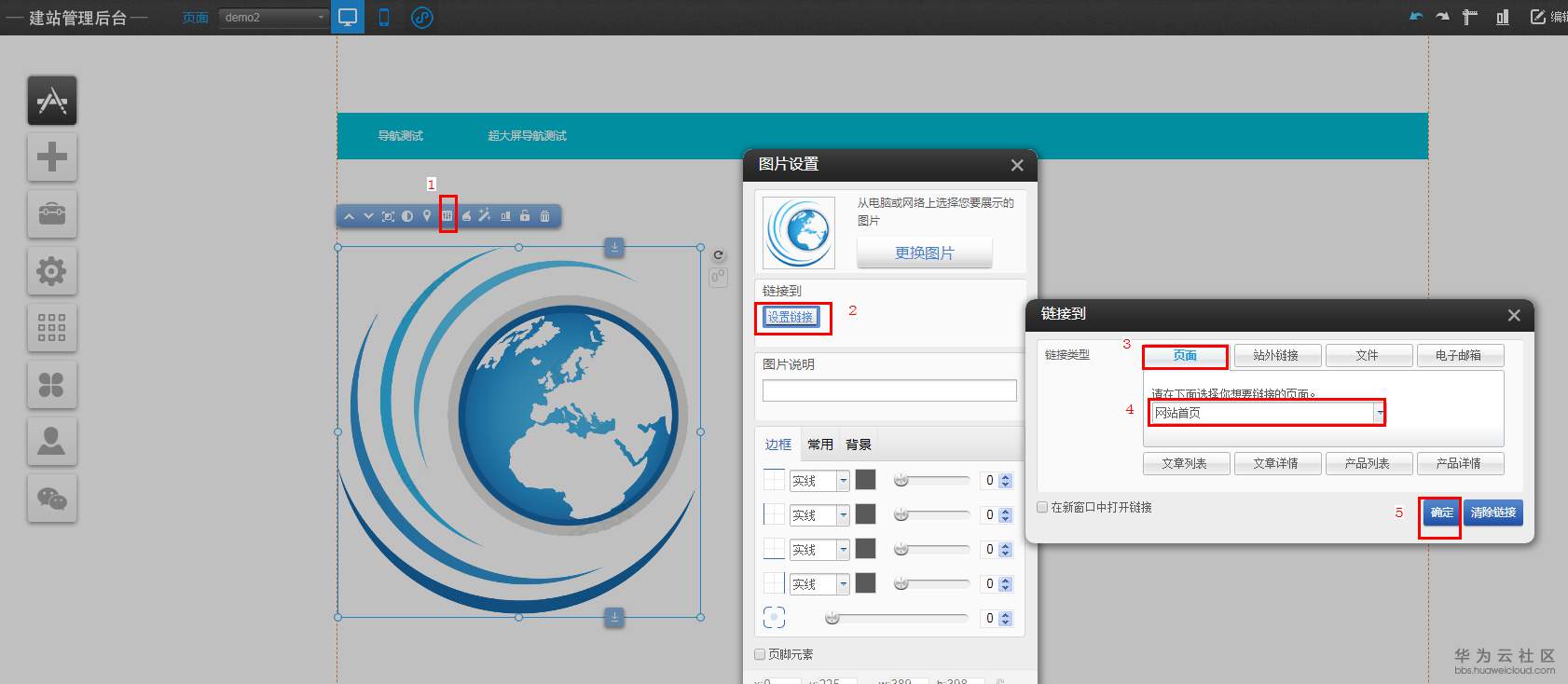Expand the second border 实线 style dropdown
Viewport: 1568px width, 684px height.
pos(843,515)
